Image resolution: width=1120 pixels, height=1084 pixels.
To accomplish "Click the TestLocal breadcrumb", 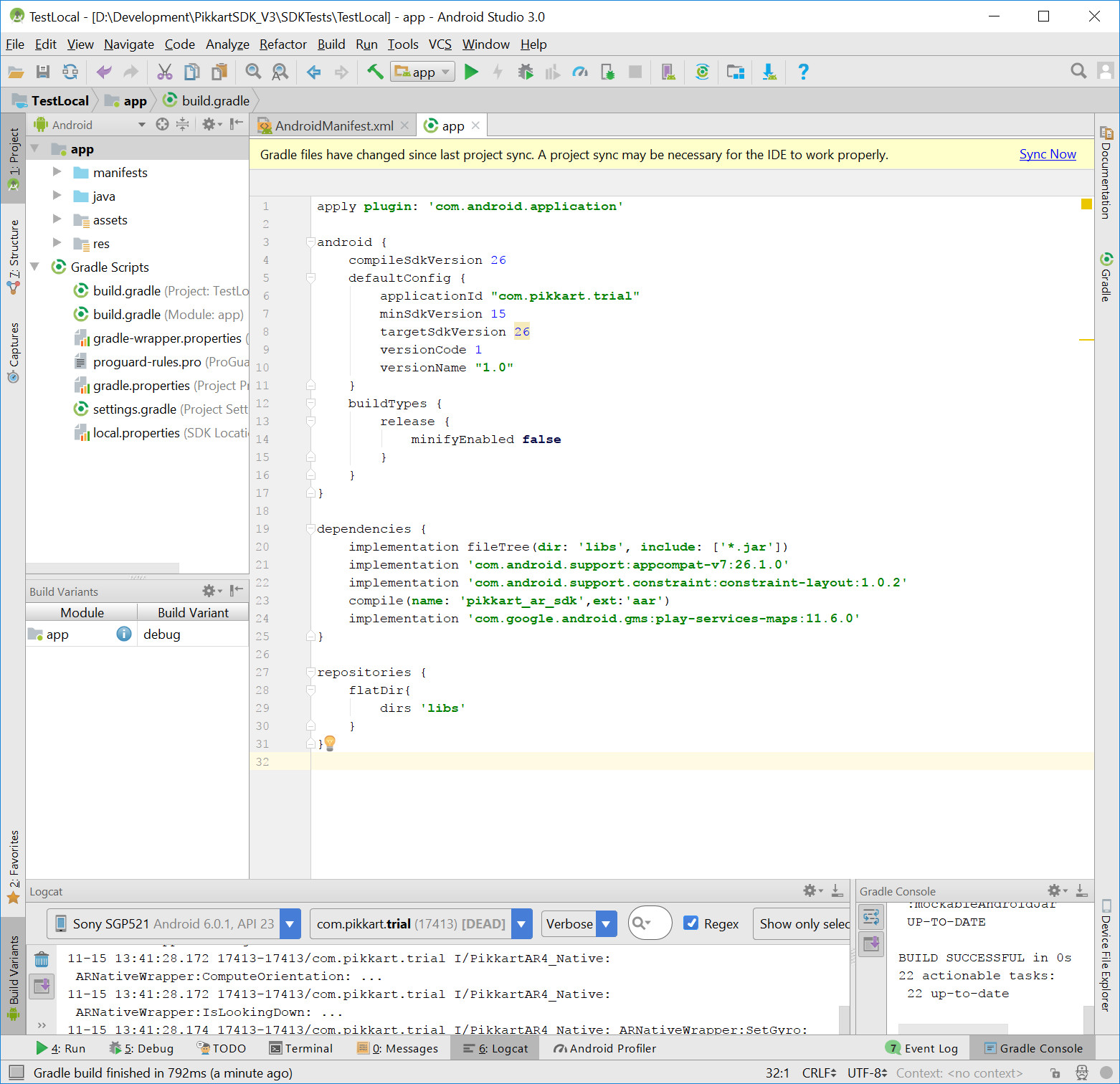I will click(x=51, y=101).
